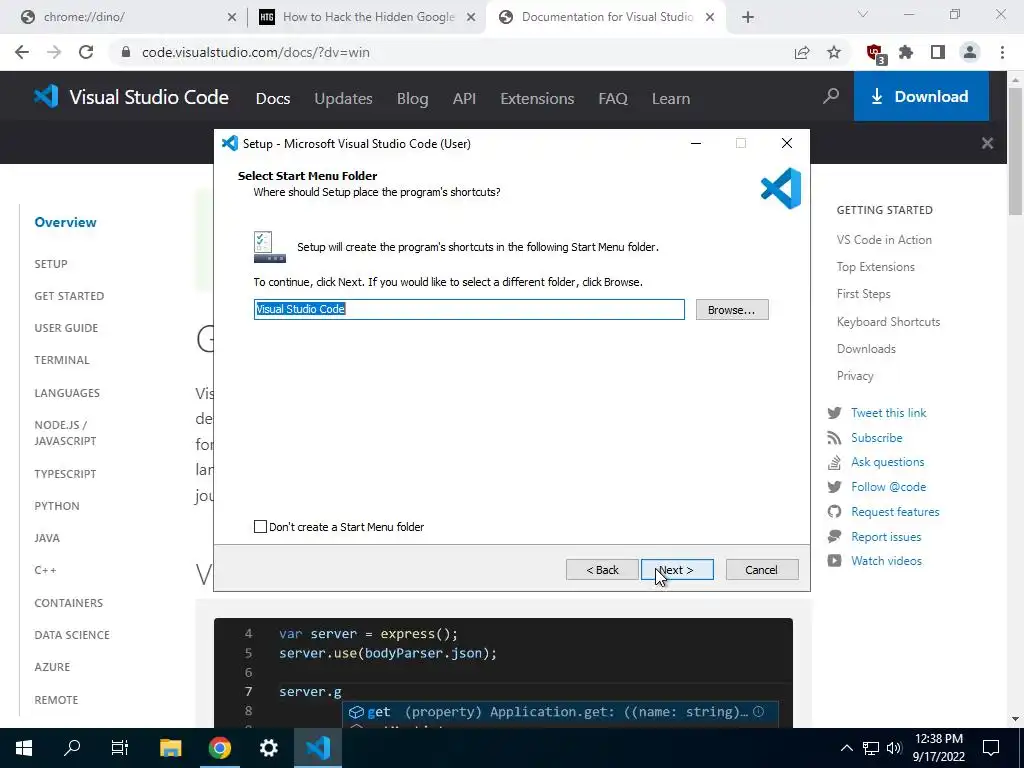The height and width of the screenshot is (768, 1024).
Task: Open Chrome tab search chevron
Action: (x=863, y=14)
